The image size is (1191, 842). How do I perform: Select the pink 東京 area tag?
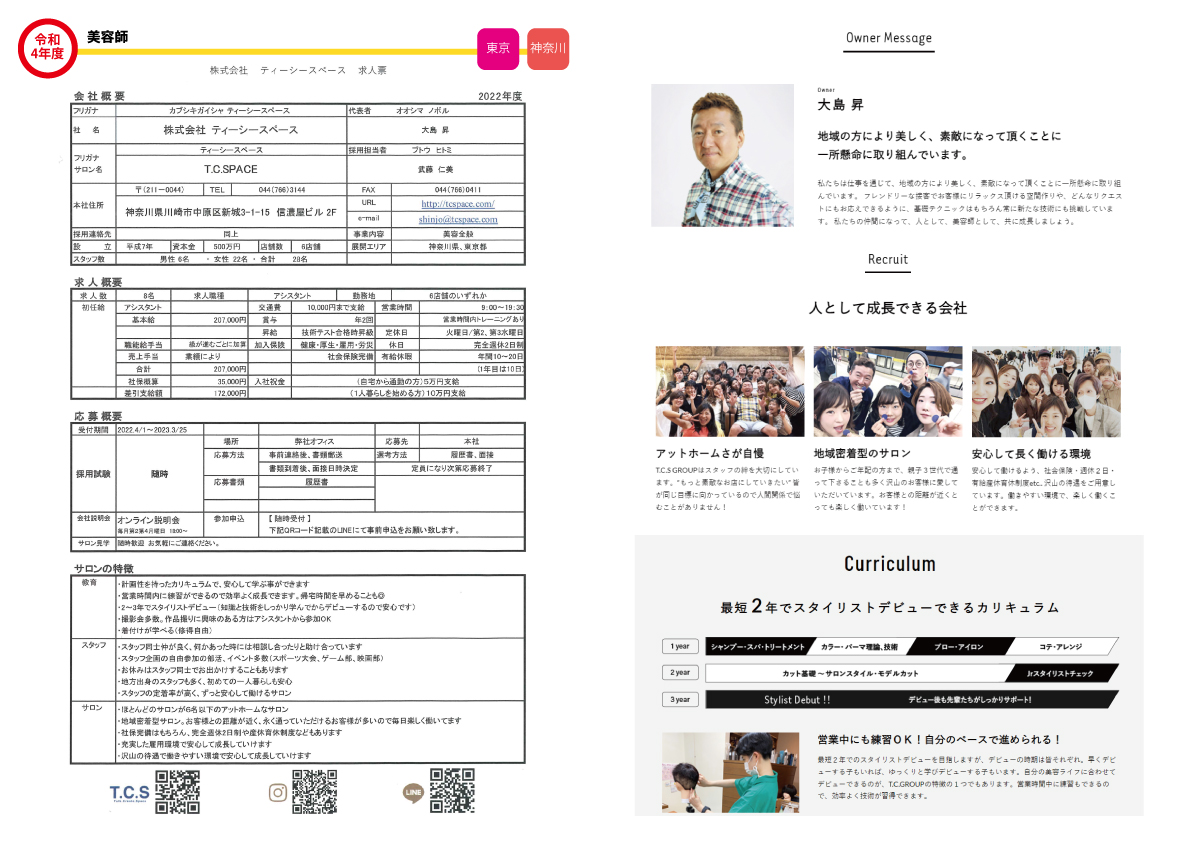pyautogui.click(x=498, y=49)
